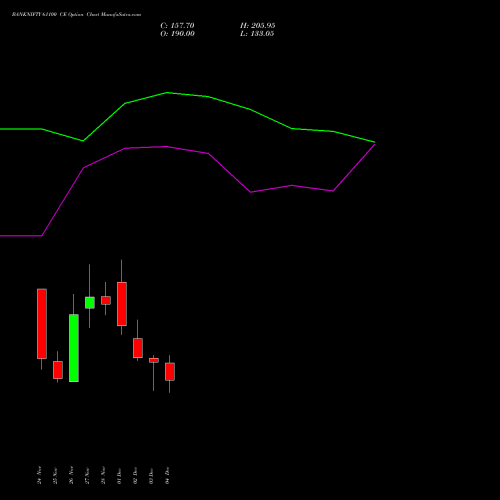
Task: Click the BANKNIFTY CE Option chart title
Action: tap(76, 15)
